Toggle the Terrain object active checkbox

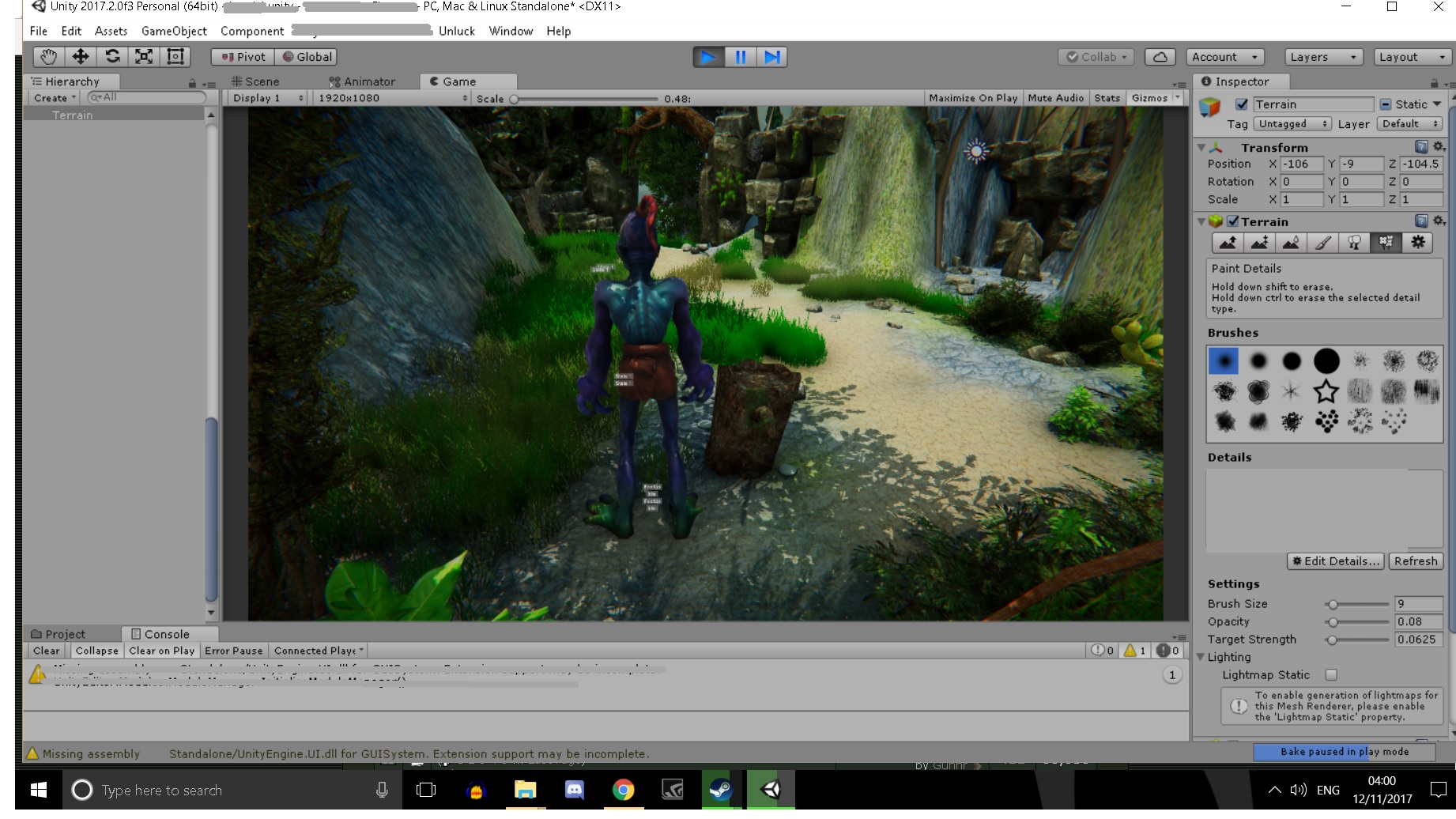pyautogui.click(x=1242, y=104)
